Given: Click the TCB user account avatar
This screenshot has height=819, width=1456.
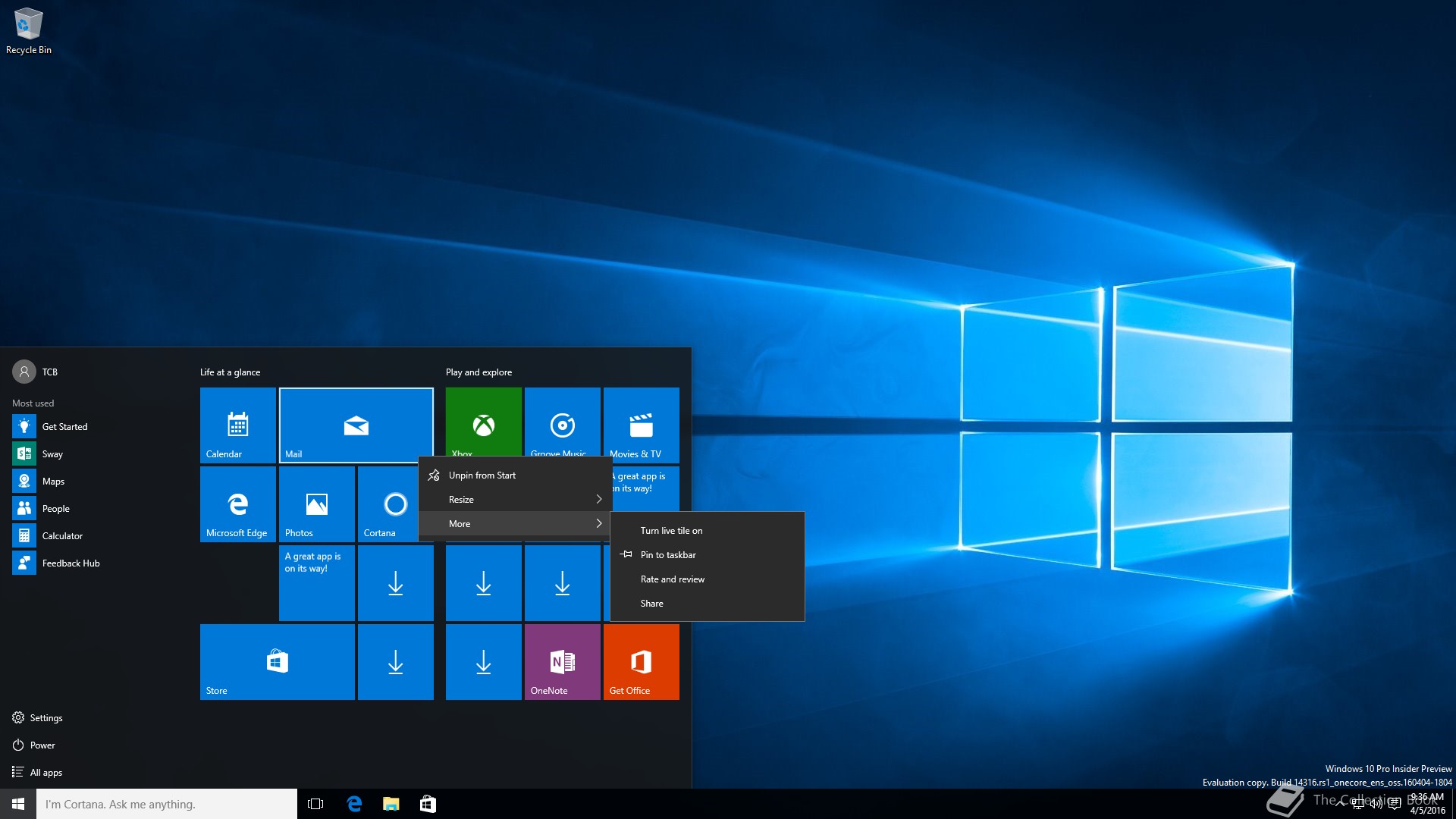Looking at the screenshot, I should coord(24,372).
